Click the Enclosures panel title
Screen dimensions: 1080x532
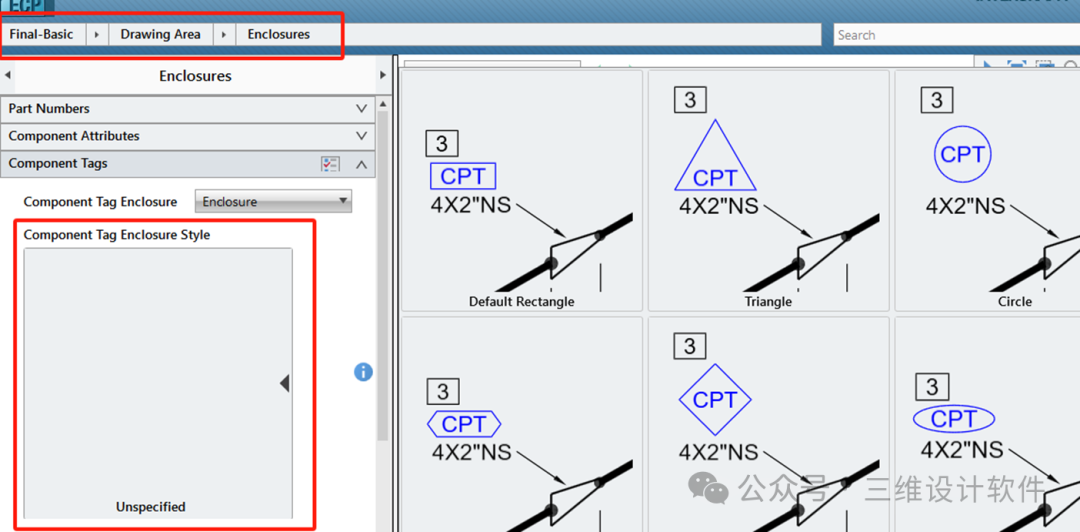tap(196, 76)
